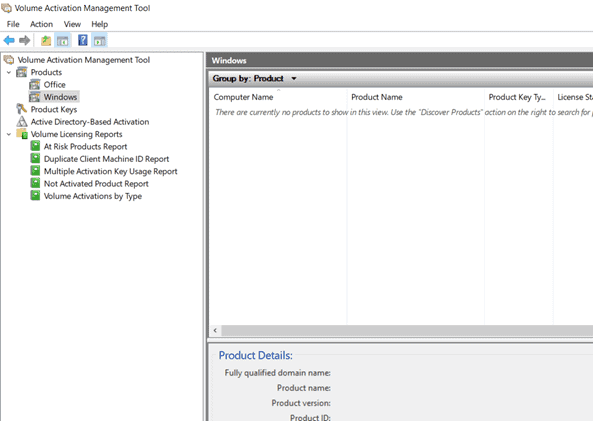The height and width of the screenshot is (421, 593).
Task: Click the empty-view message about Discover Products
Action: [x=404, y=112]
